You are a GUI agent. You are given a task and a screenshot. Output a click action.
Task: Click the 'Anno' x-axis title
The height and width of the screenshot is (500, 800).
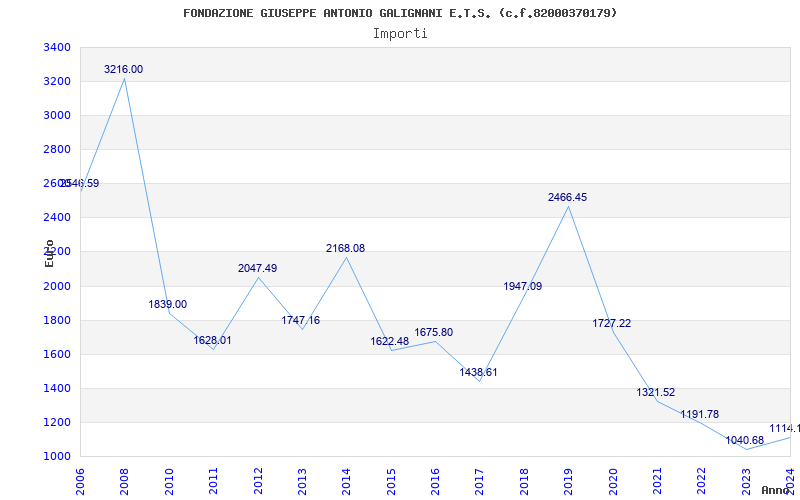coord(774,490)
